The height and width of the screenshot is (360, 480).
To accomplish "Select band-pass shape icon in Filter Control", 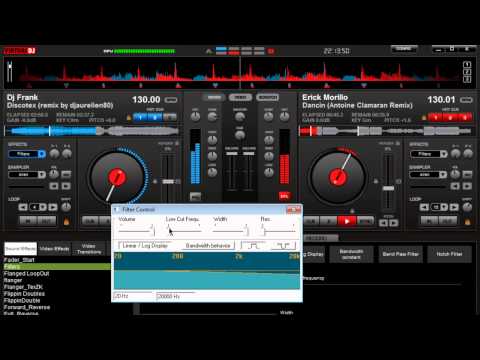I will (253, 246).
